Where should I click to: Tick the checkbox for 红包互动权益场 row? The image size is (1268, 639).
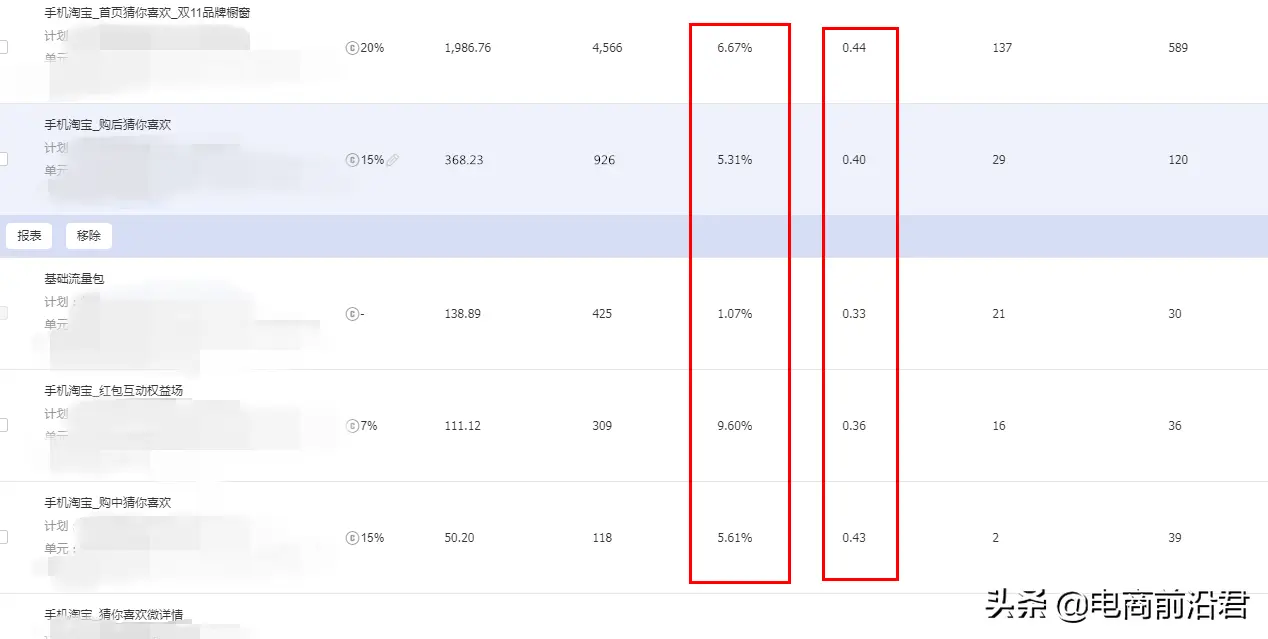pyautogui.click(x=3, y=426)
